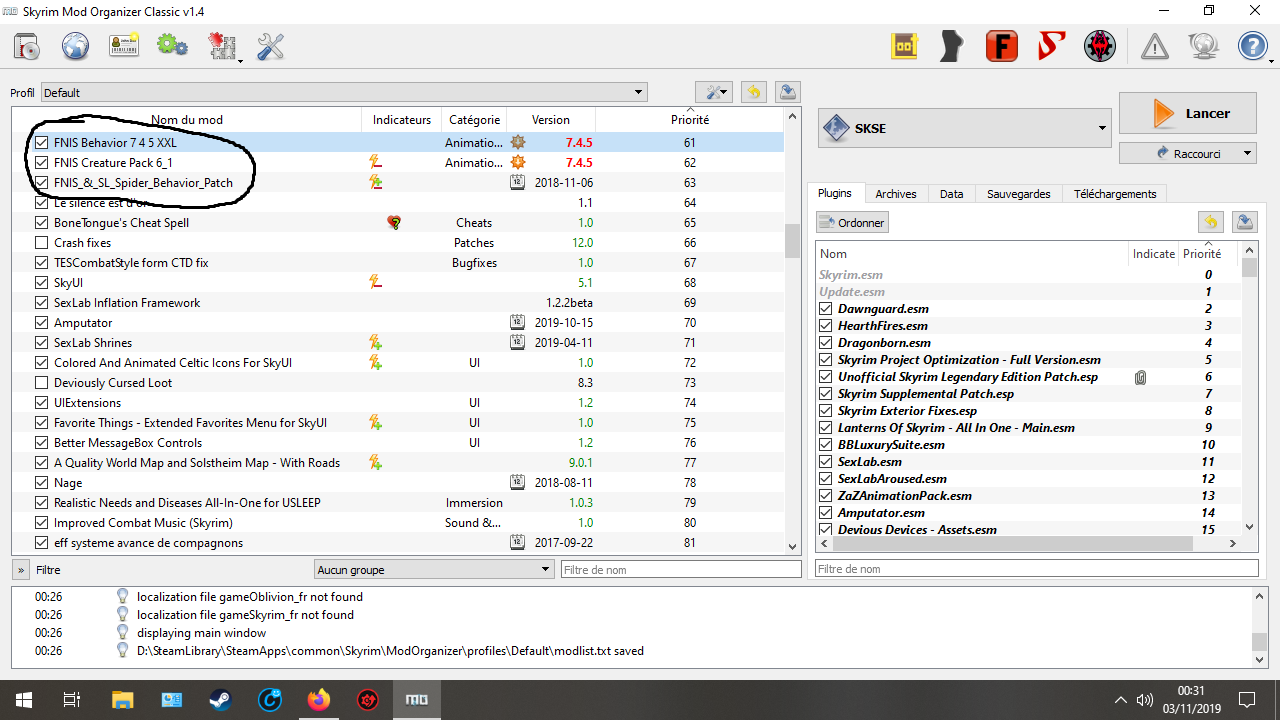Image resolution: width=1280 pixels, height=720 pixels.
Task: Open the SKSE executable dropdown
Action: point(964,128)
